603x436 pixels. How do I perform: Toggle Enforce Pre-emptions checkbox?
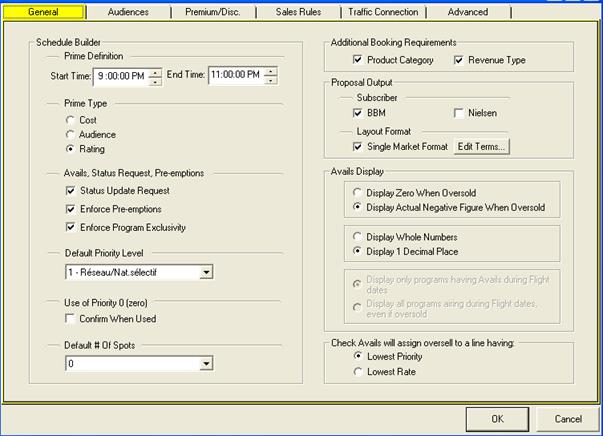click(x=69, y=209)
